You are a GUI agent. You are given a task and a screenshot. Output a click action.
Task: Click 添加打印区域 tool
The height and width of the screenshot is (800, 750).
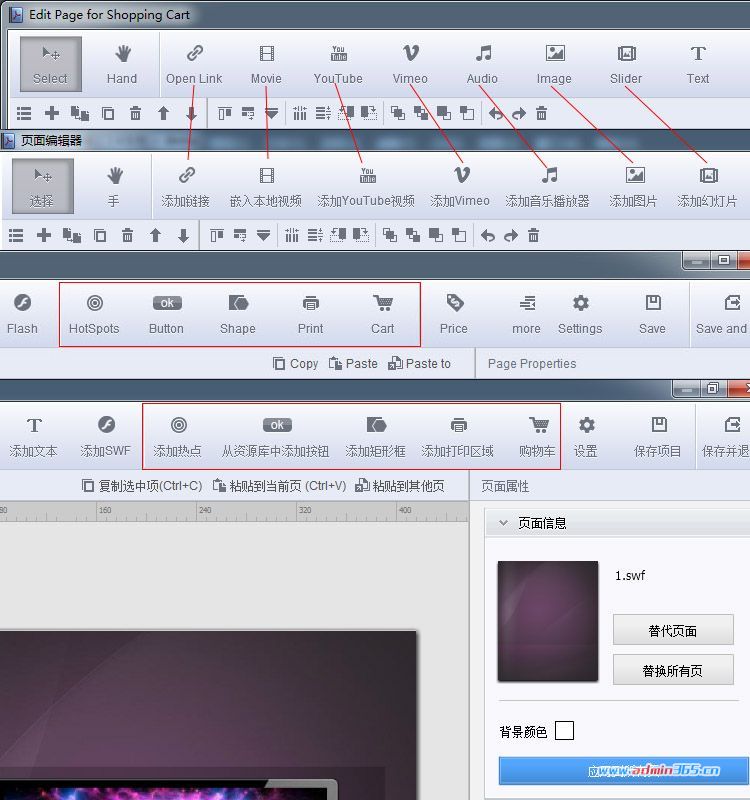pos(458,437)
